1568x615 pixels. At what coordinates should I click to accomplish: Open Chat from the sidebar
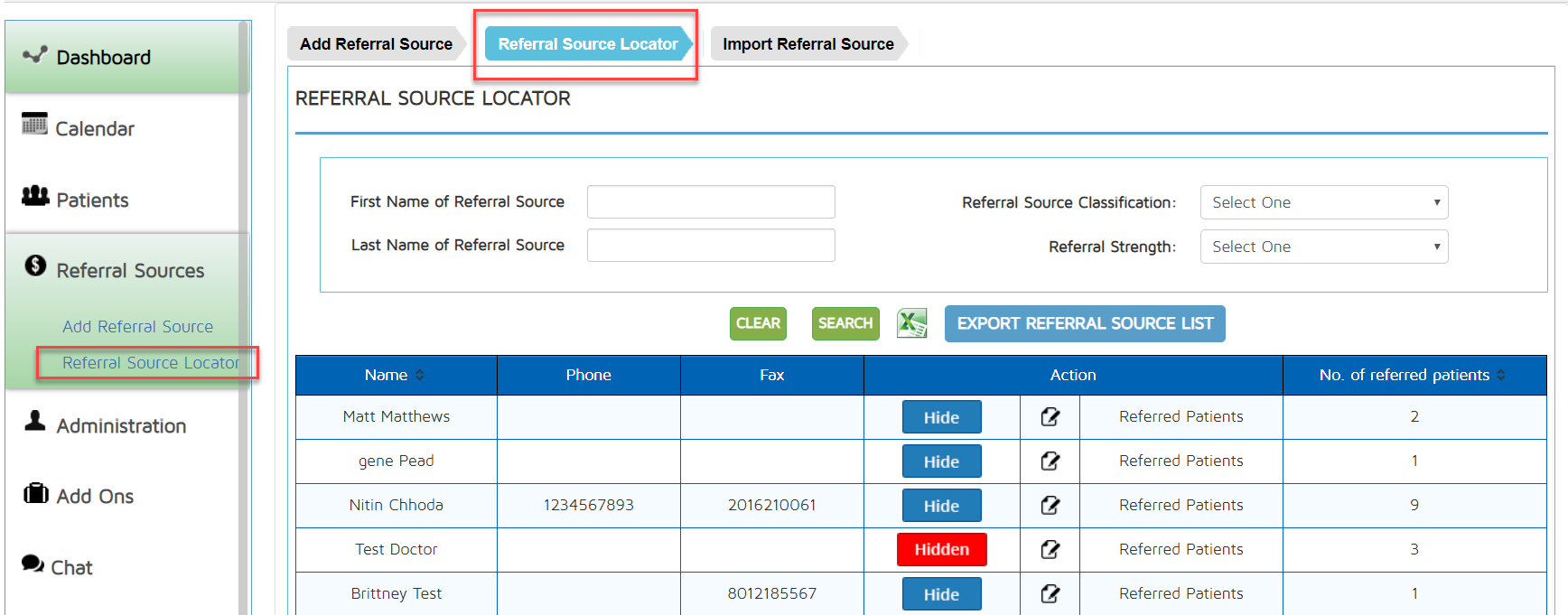pyautogui.click(x=71, y=568)
